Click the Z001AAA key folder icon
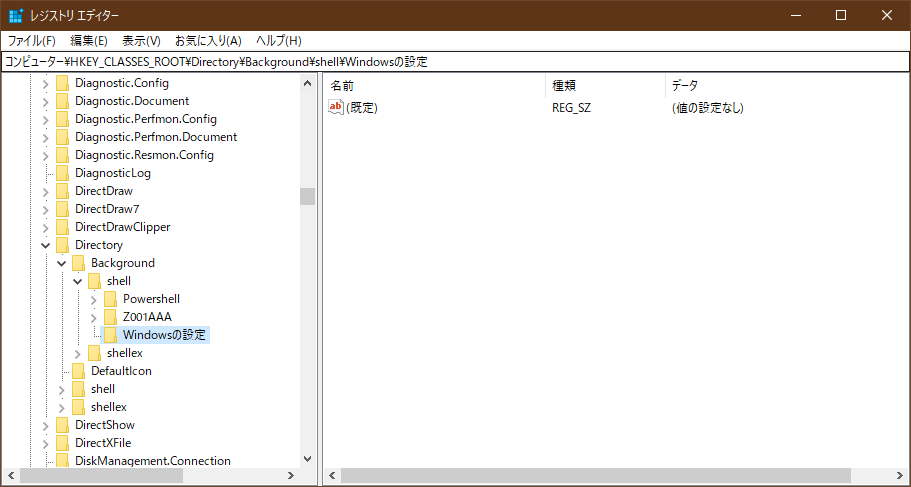Image resolution: width=911 pixels, height=487 pixels. pos(111,317)
